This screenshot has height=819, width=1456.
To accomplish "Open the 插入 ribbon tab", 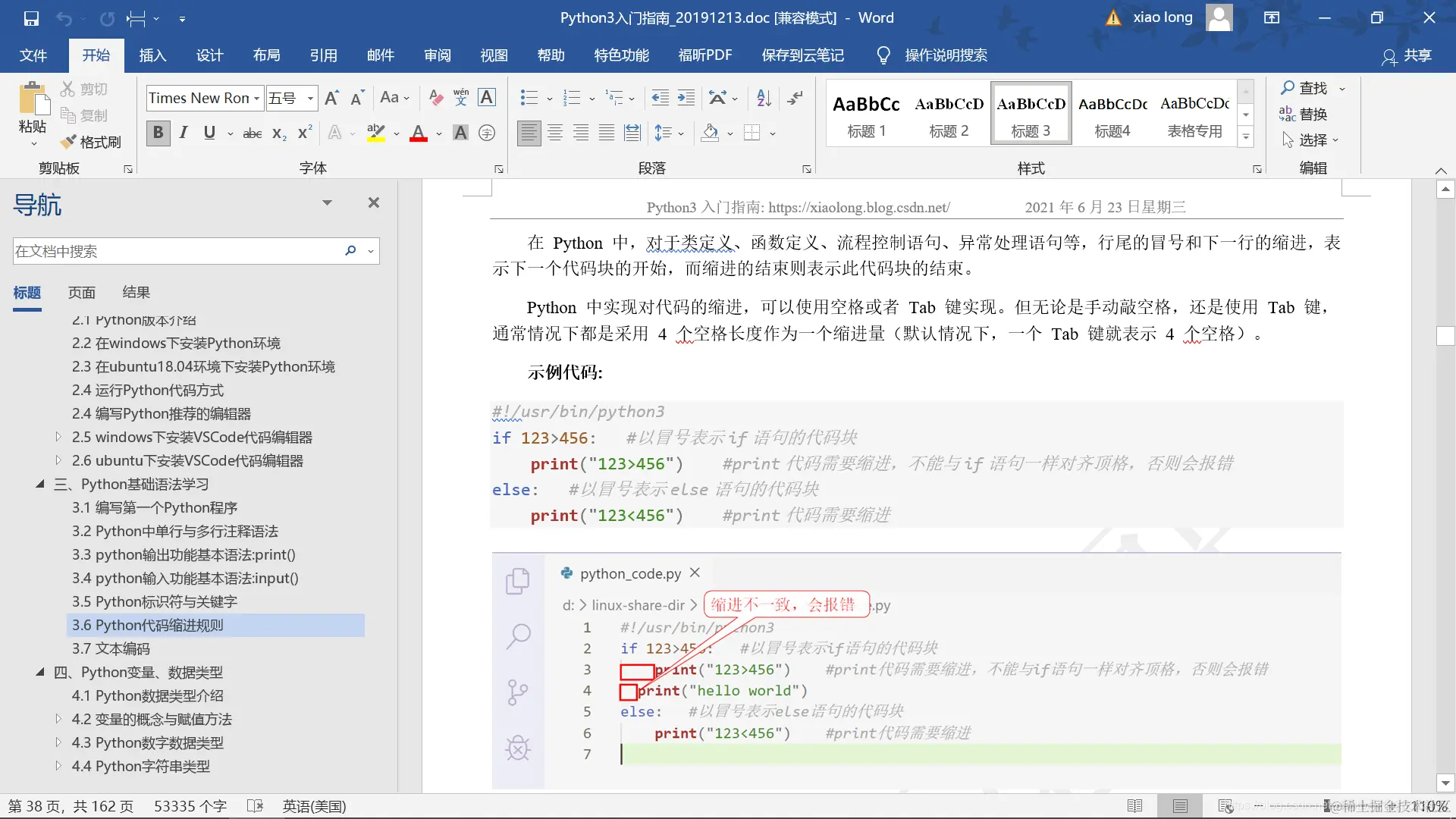I will tap(152, 55).
